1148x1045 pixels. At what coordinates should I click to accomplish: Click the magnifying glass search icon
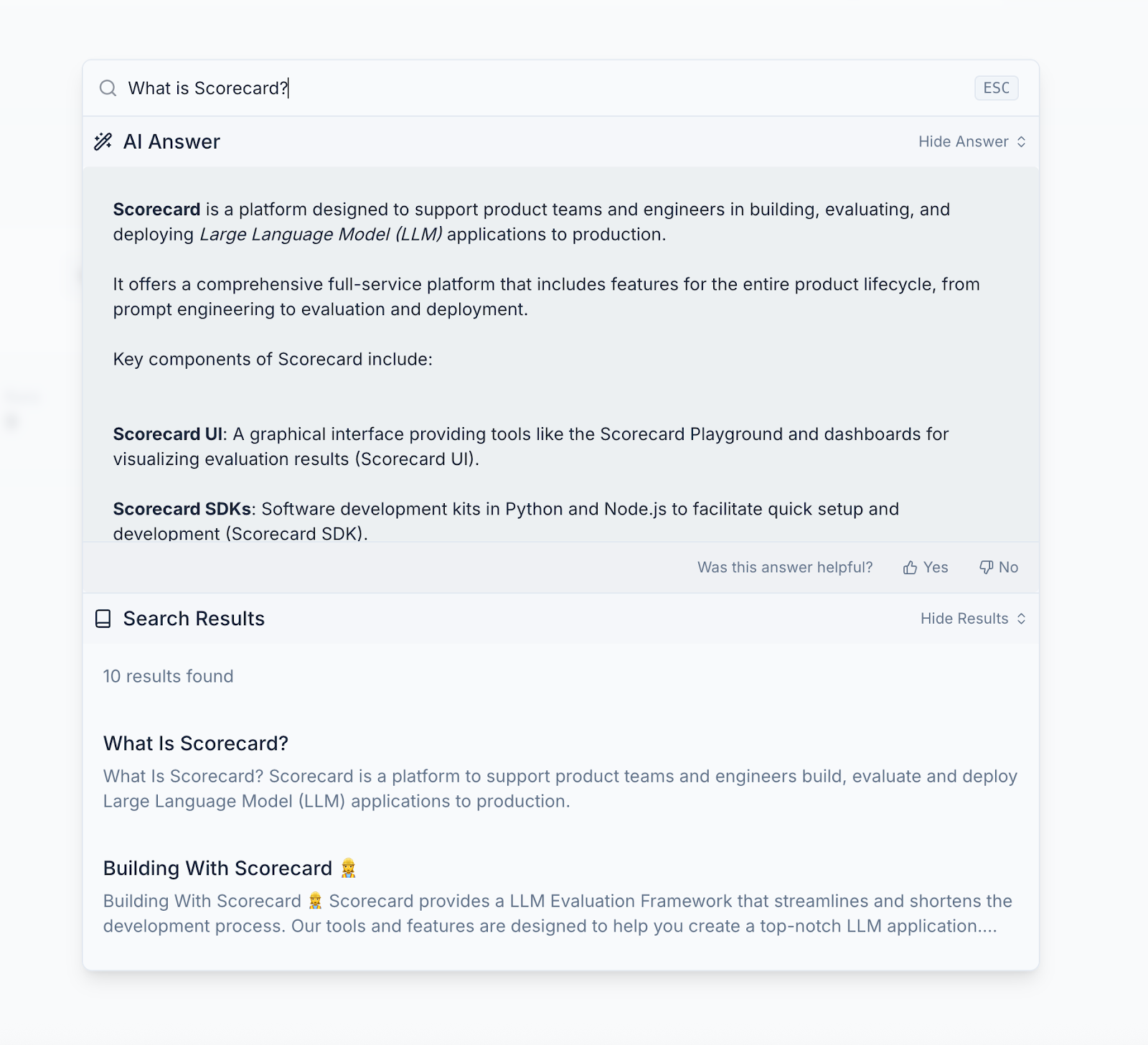pos(108,88)
